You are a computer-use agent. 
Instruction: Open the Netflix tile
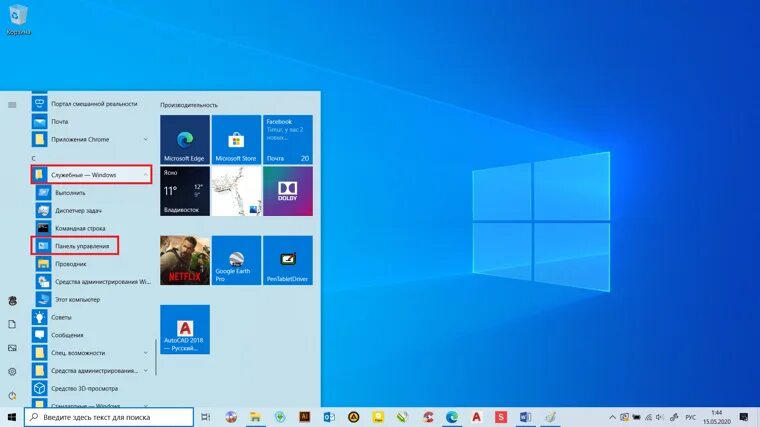click(x=185, y=260)
